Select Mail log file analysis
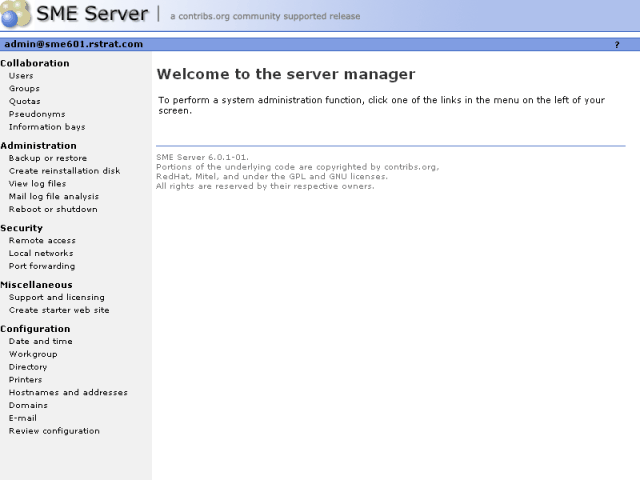This screenshot has height=480, width=640. [x=54, y=196]
